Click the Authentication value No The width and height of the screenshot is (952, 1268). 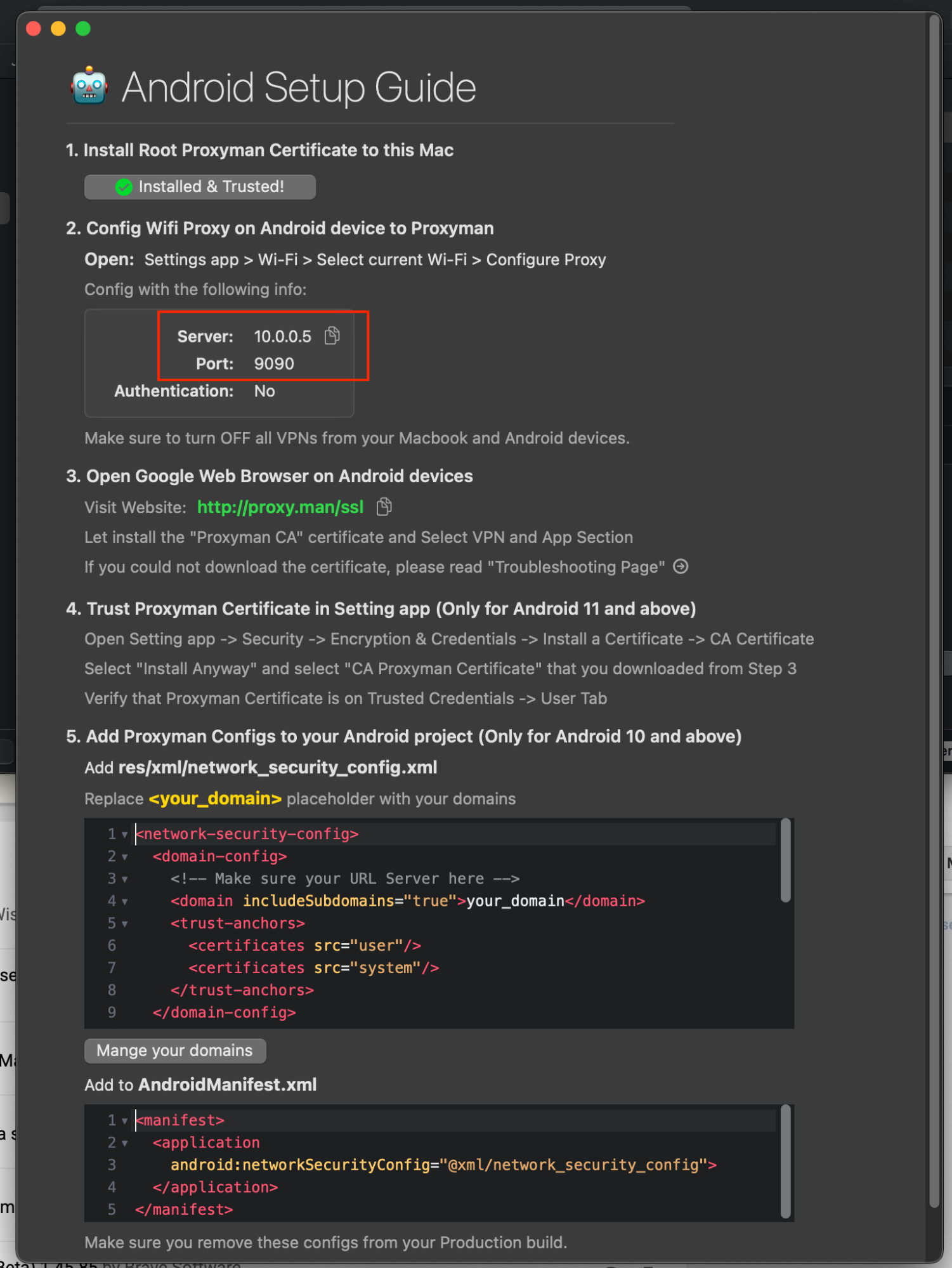264,391
